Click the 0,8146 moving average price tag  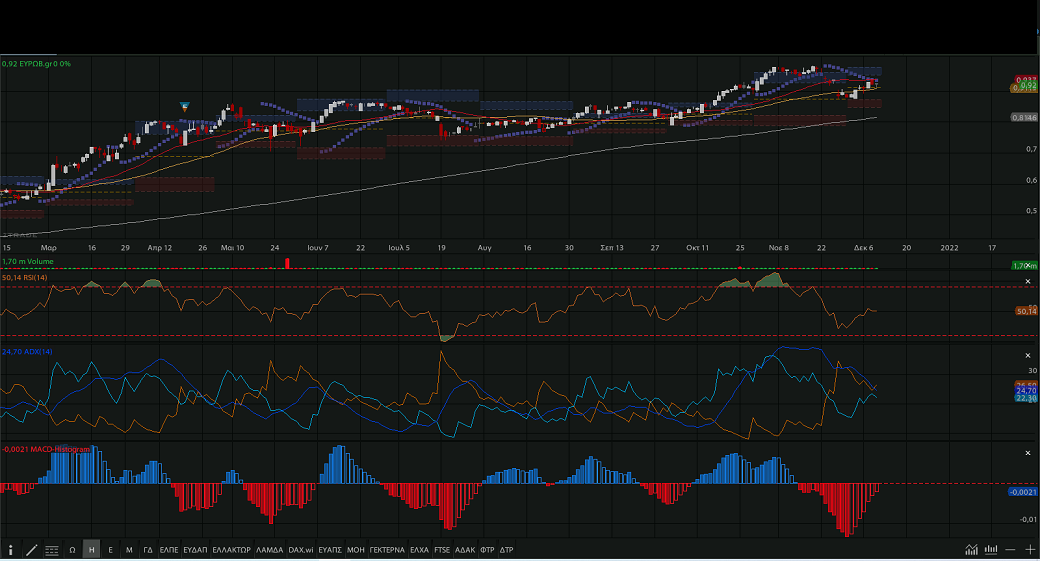(1024, 118)
